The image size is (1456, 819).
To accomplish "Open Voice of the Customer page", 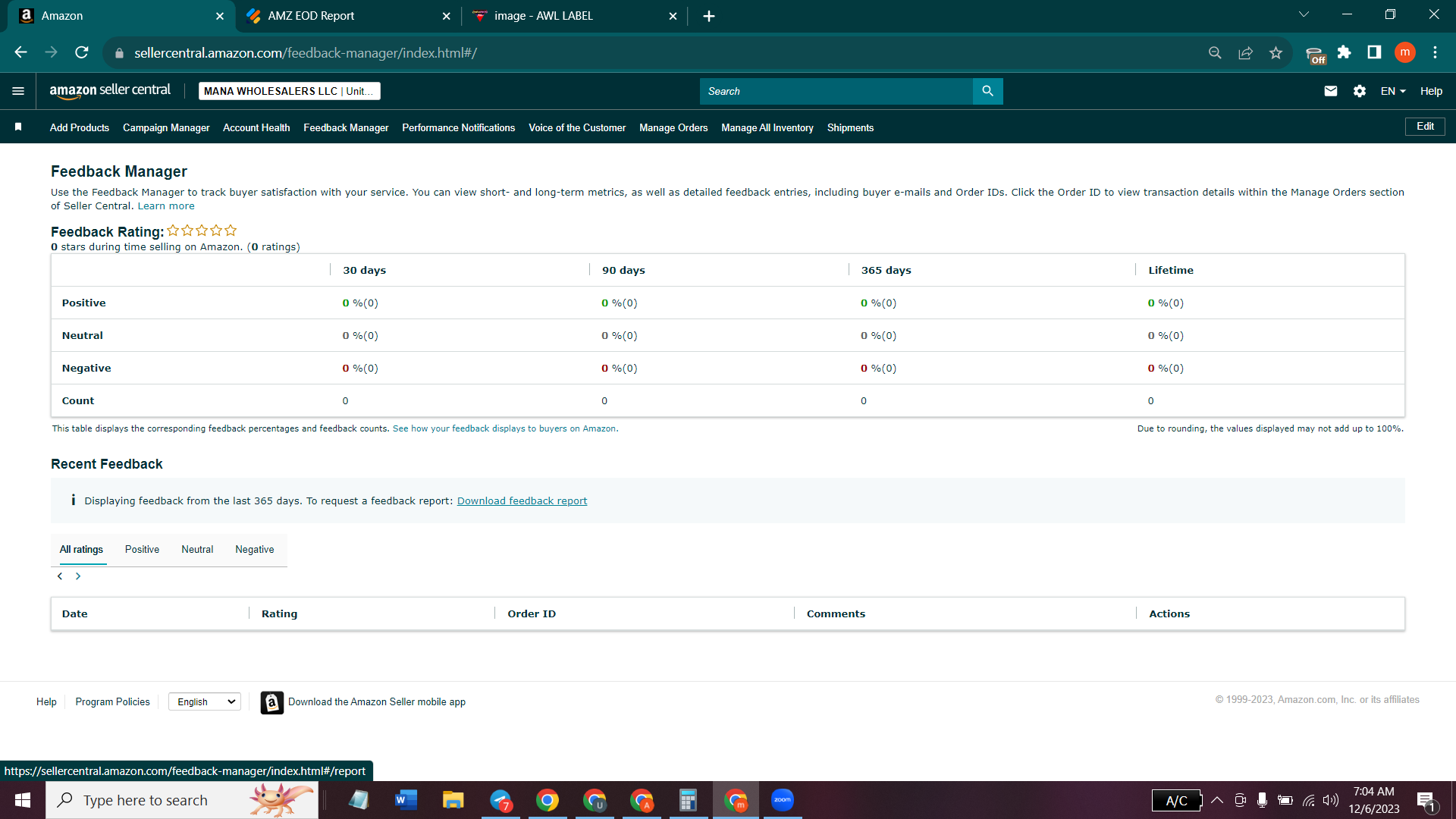I will click(577, 127).
